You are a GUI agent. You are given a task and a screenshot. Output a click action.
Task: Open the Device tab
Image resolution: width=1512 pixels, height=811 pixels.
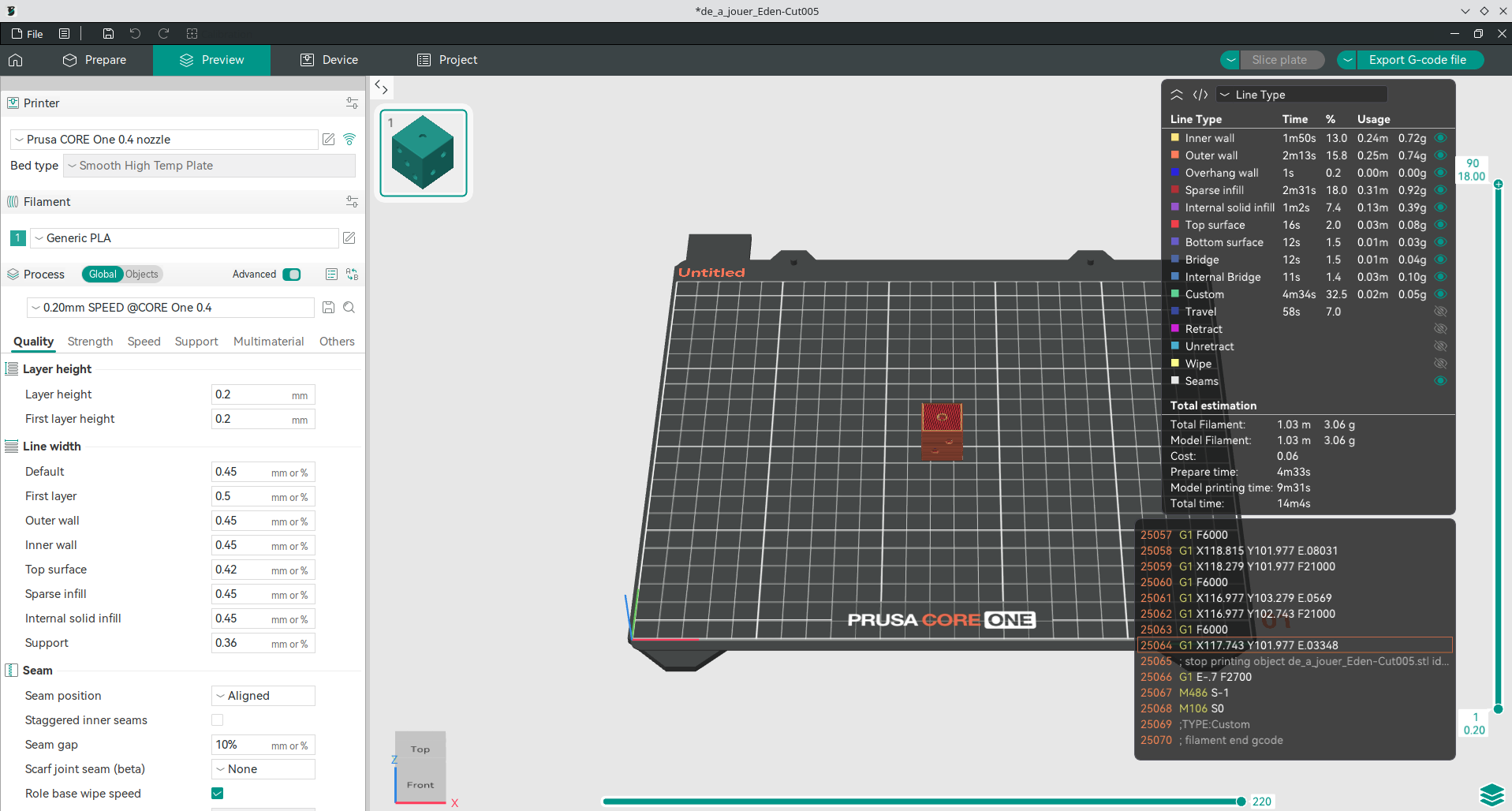tap(329, 60)
